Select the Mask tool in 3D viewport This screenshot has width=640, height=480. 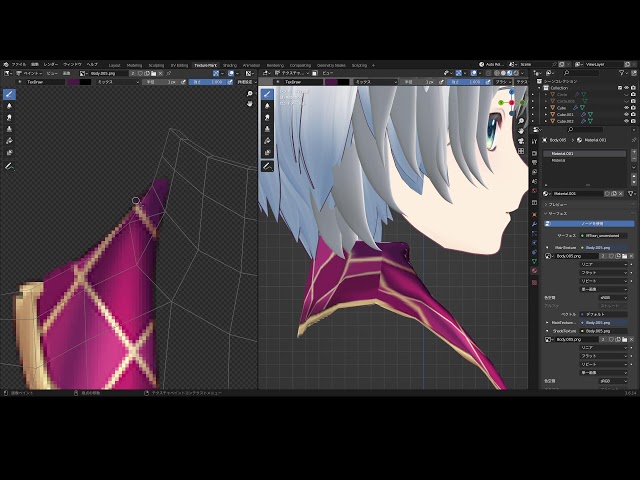click(x=267, y=153)
